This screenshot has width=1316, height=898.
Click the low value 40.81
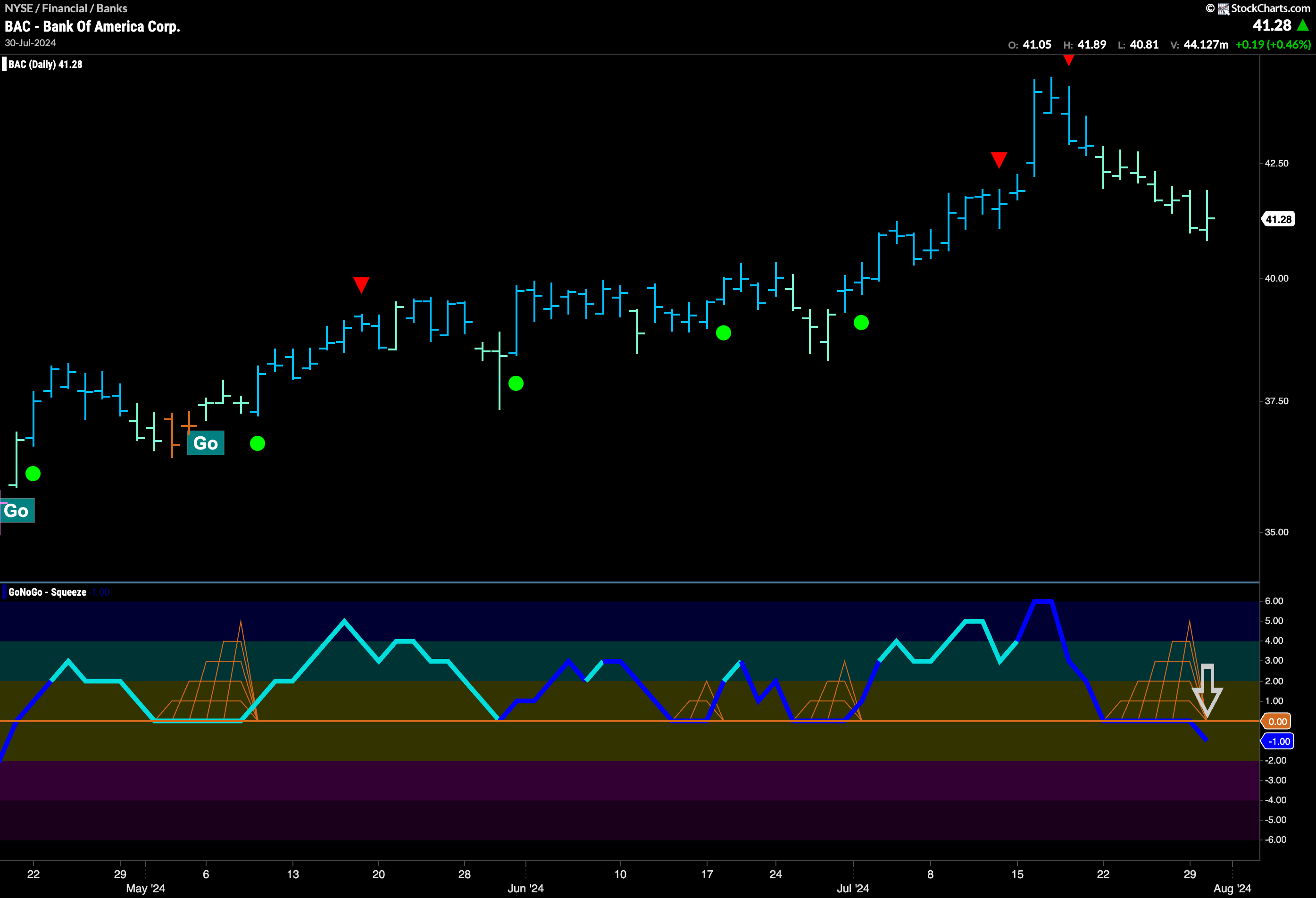[x=1144, y=44]
